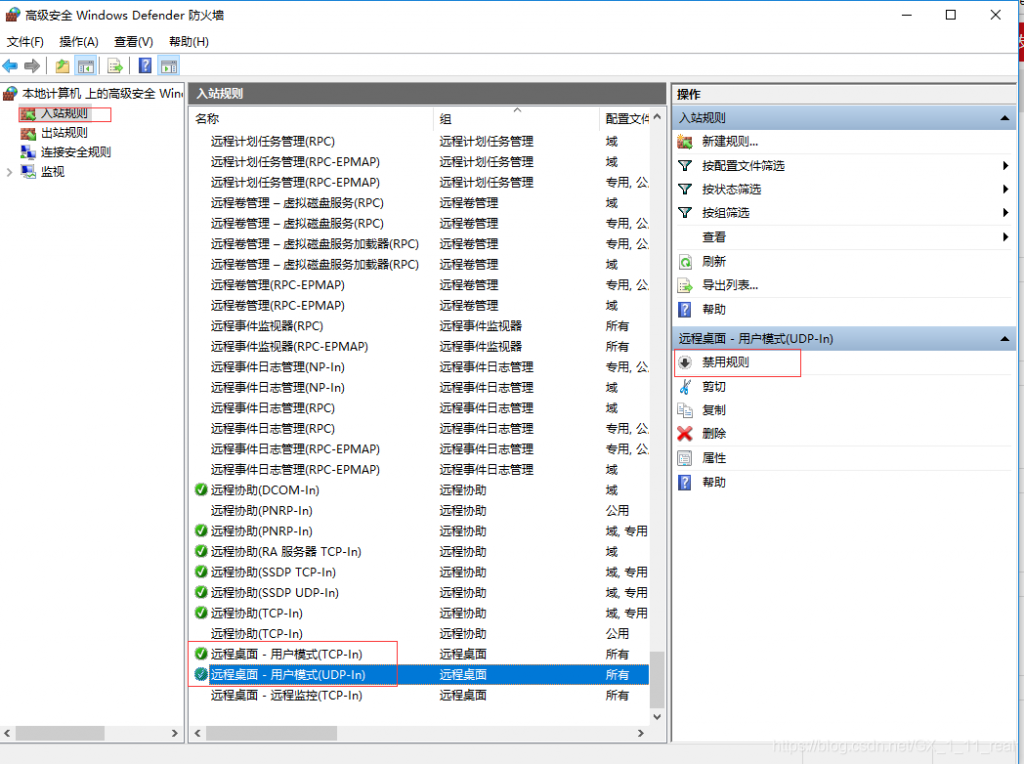Click the Help question mark toolbar icon

coord(145,66)
